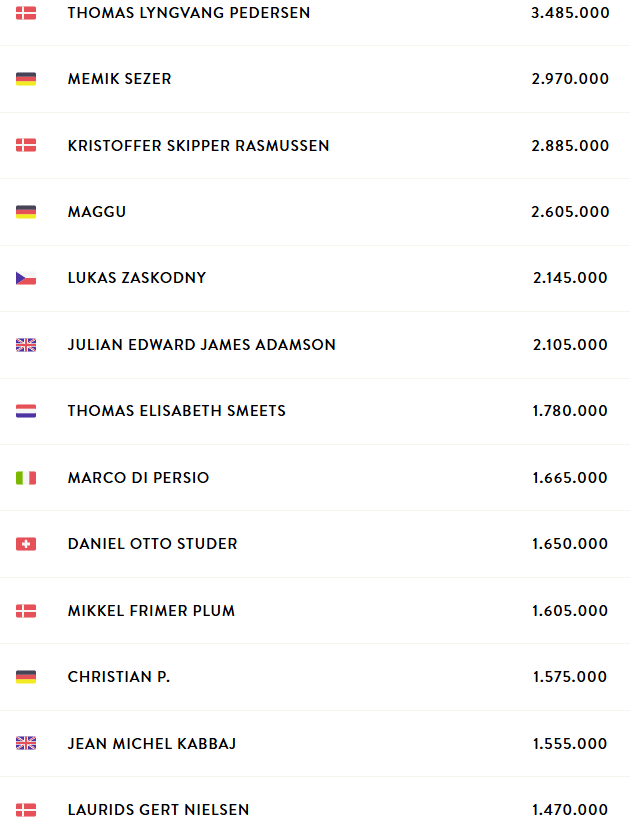Click the German flag beside Christian P.
Image resolution: width=630 pixels, height=823 pixels.
26,677
